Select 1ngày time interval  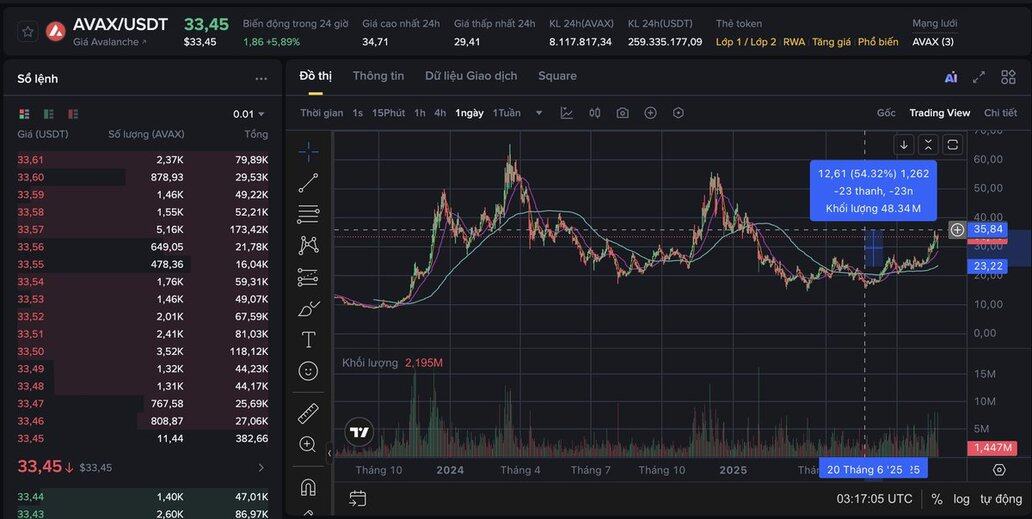[469, 113]
